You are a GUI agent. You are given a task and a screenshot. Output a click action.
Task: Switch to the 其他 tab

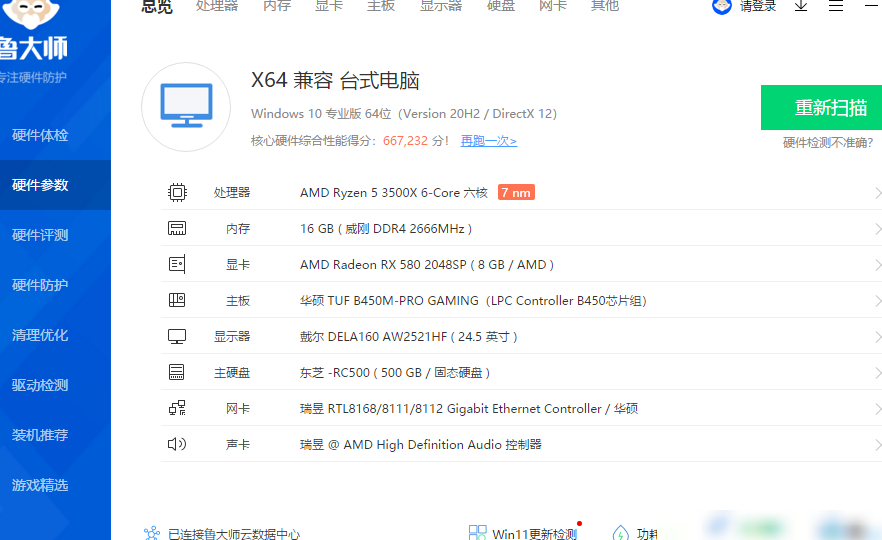click(x=605, y=6)
